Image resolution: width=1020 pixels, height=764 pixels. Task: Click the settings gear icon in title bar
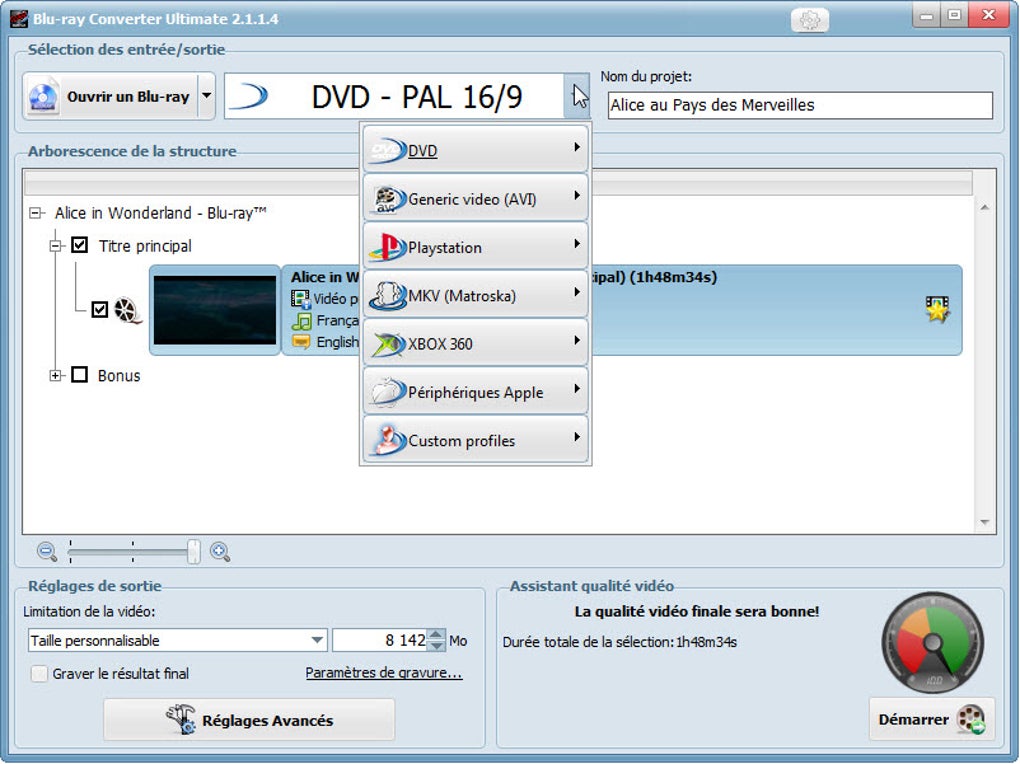[x=810, y=20]
